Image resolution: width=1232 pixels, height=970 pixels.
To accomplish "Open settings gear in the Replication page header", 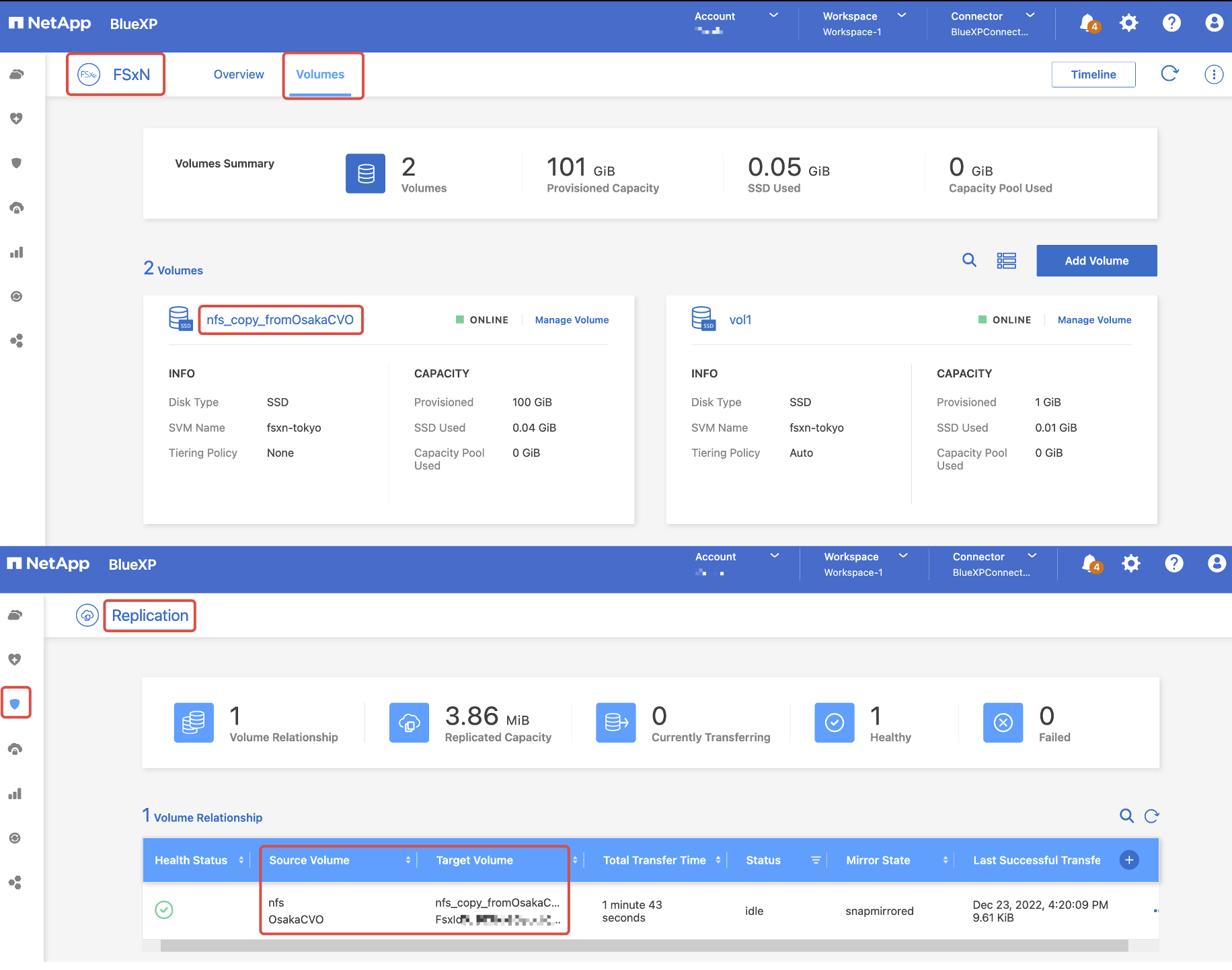I will tap(1131, 564).
